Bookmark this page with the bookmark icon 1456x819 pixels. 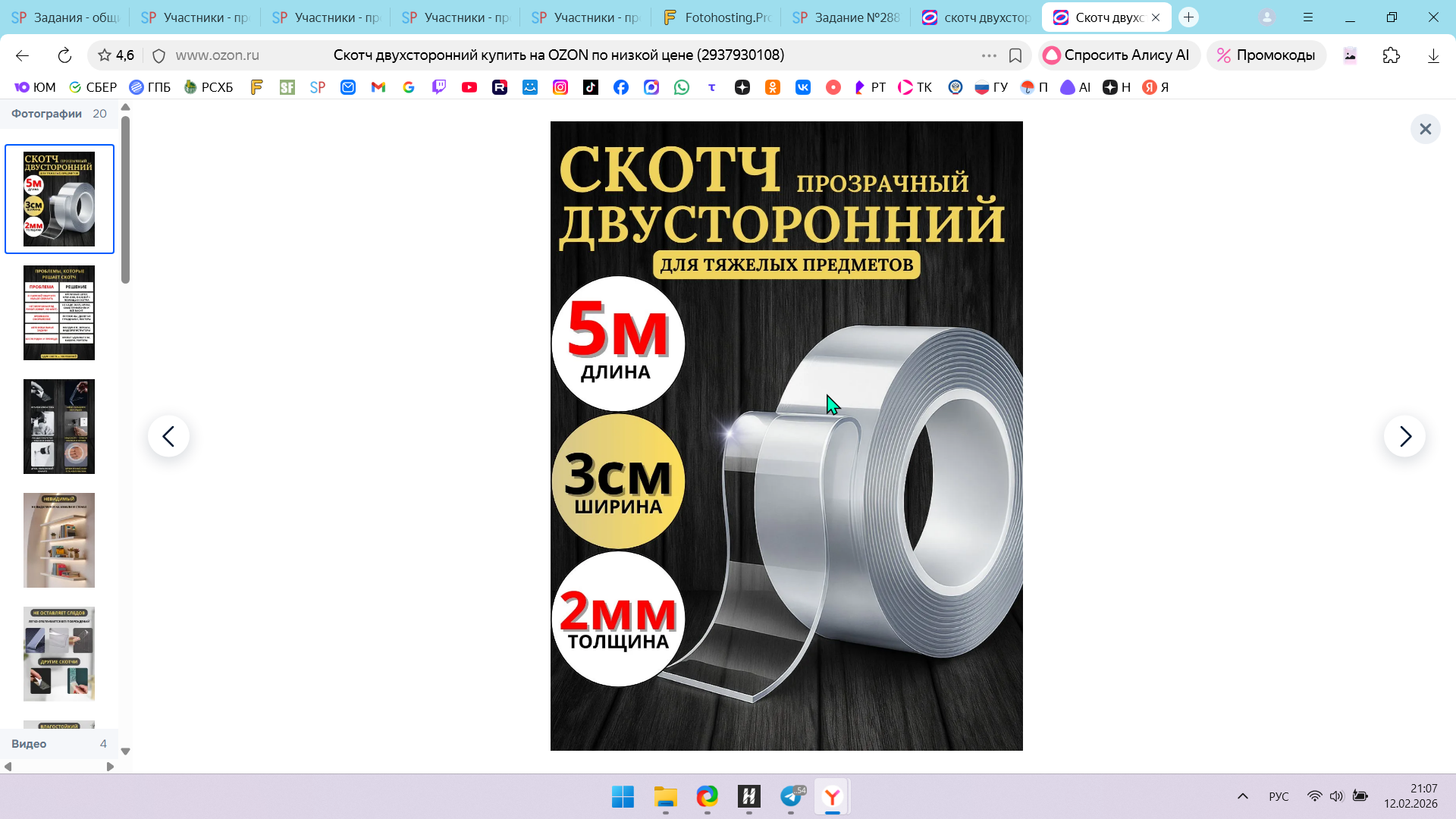(1015, 55)
